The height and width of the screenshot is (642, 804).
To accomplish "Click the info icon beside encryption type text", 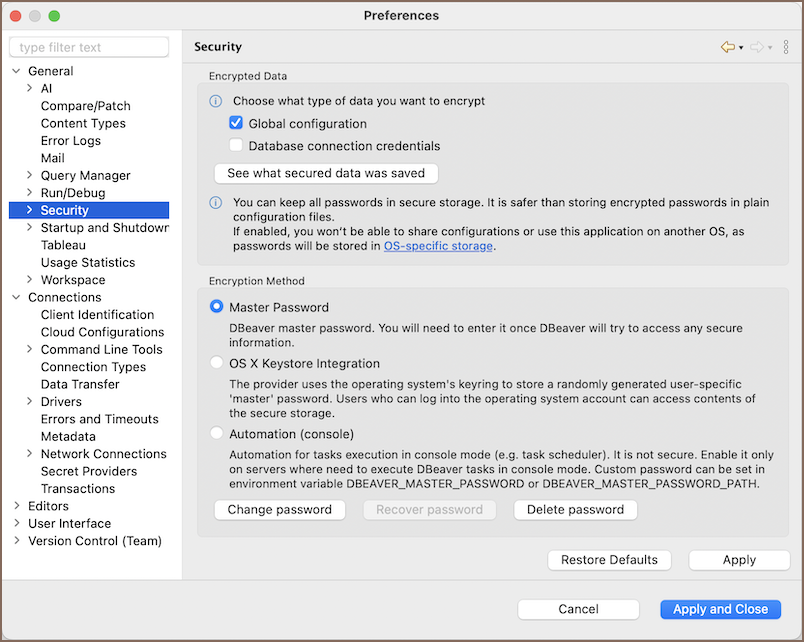I will coord(216,101).
